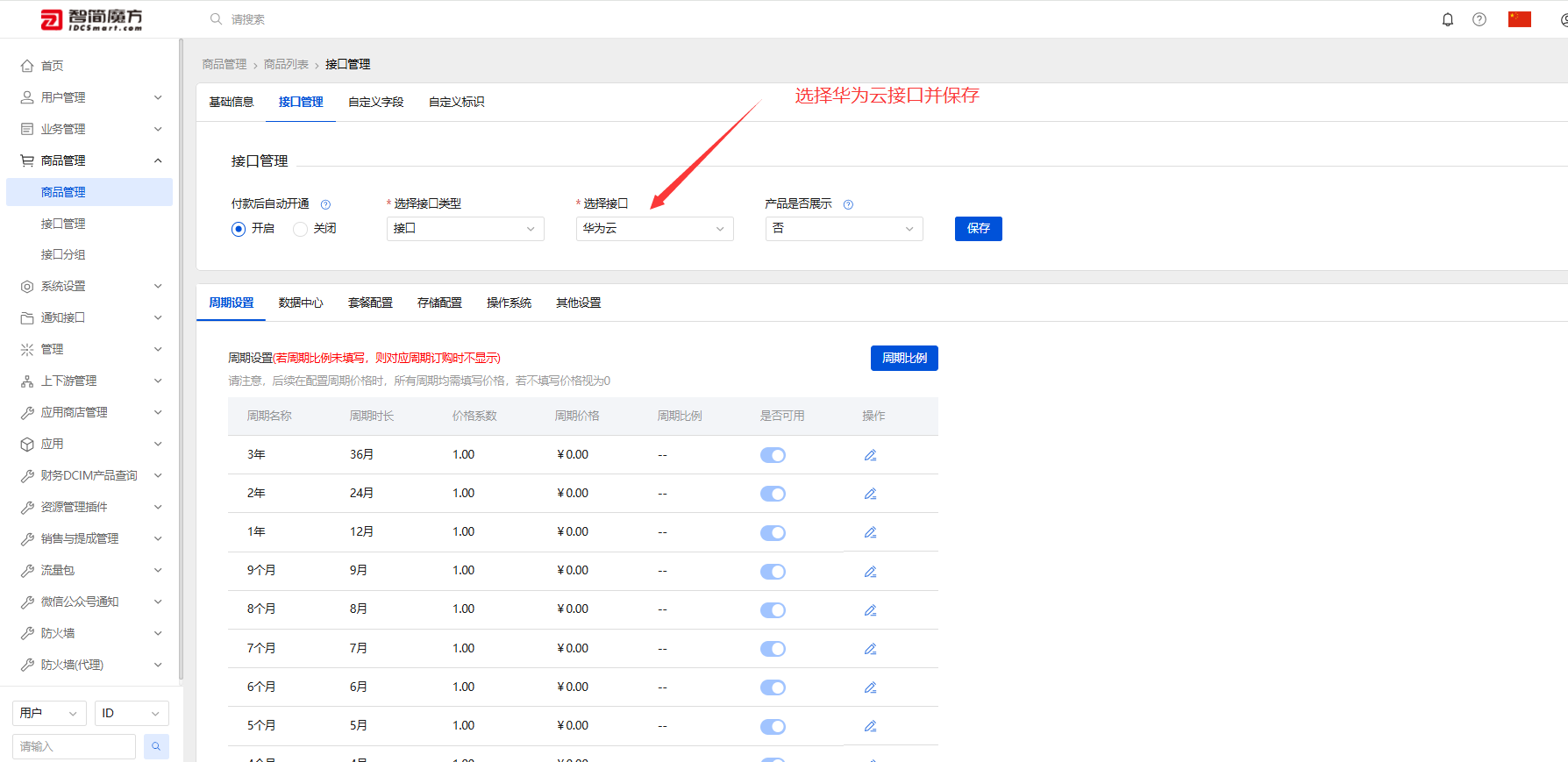Image resolution: width=1568 pixels, height=762 pixels.
Task: Expand 应用商店管理 in sidebar
Action: coord(90,412)
